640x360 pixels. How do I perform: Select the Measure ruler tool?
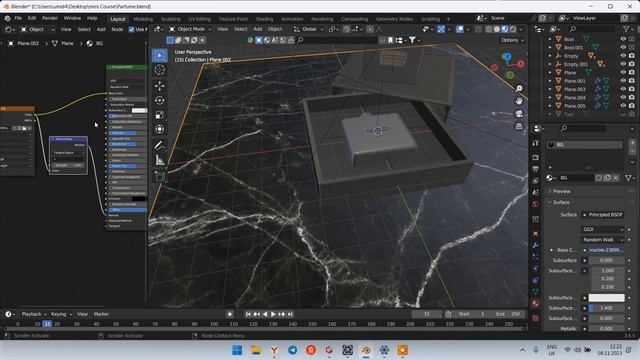pos(160,160)
